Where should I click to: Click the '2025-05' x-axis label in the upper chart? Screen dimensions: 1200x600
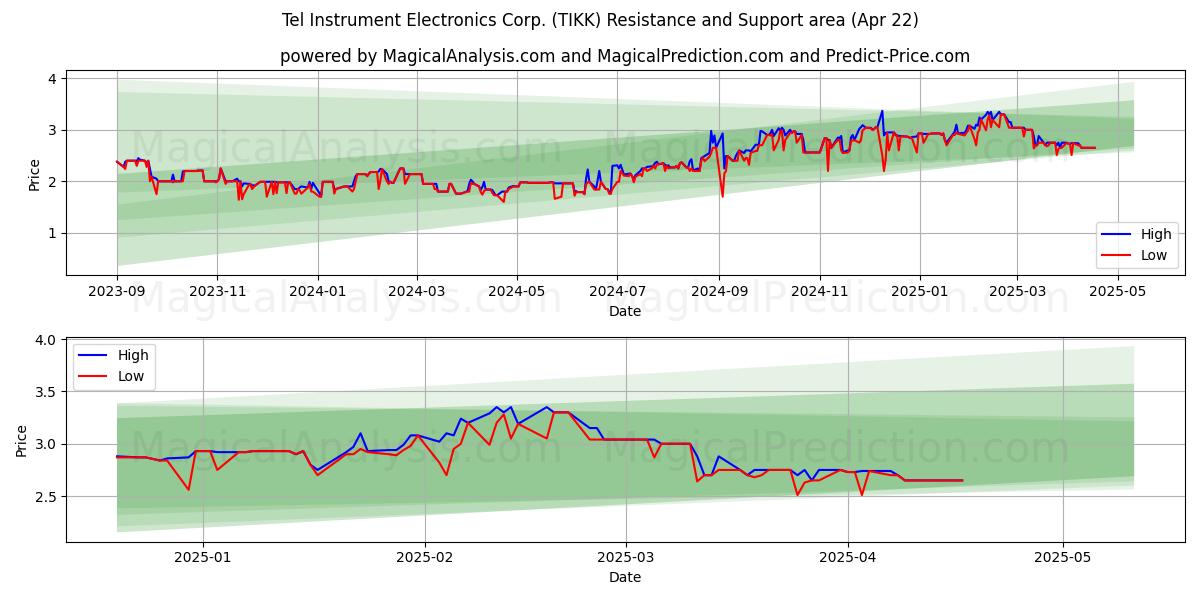point(1117,292)
